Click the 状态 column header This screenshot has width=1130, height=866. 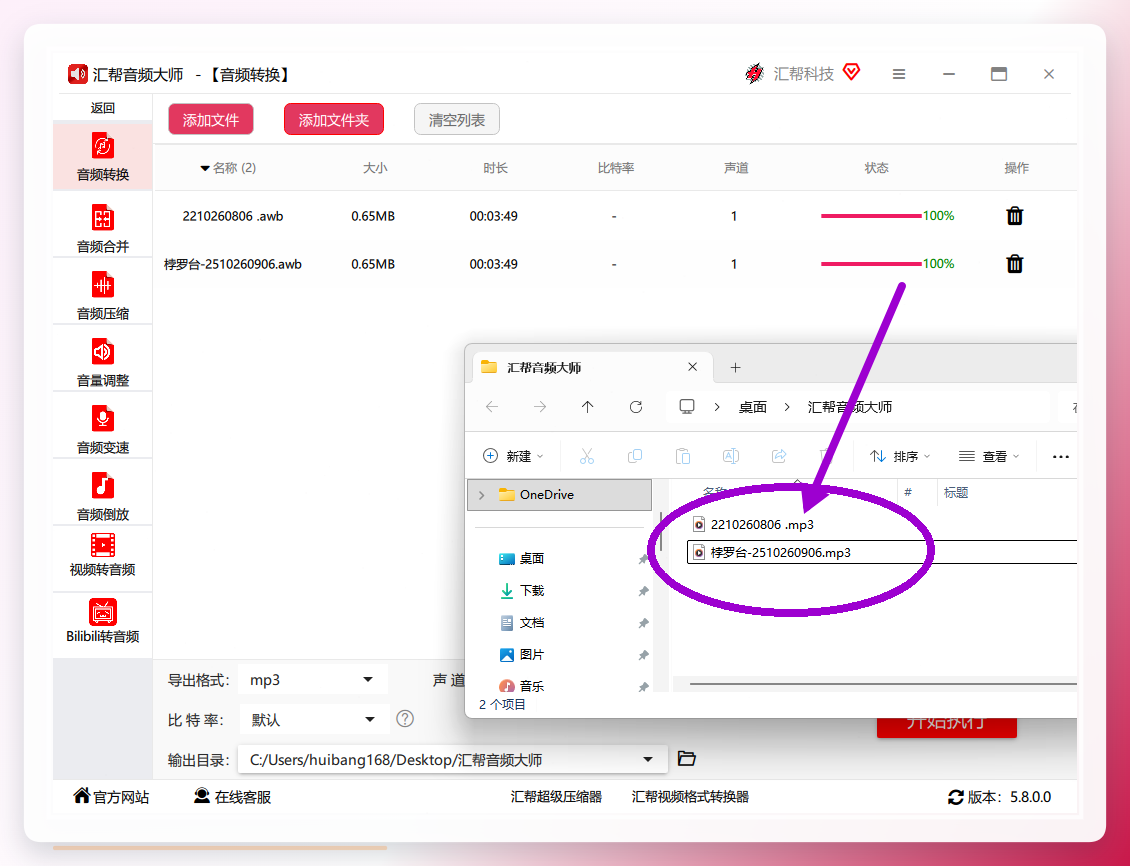pyautogui.click(x=876, y=168)
